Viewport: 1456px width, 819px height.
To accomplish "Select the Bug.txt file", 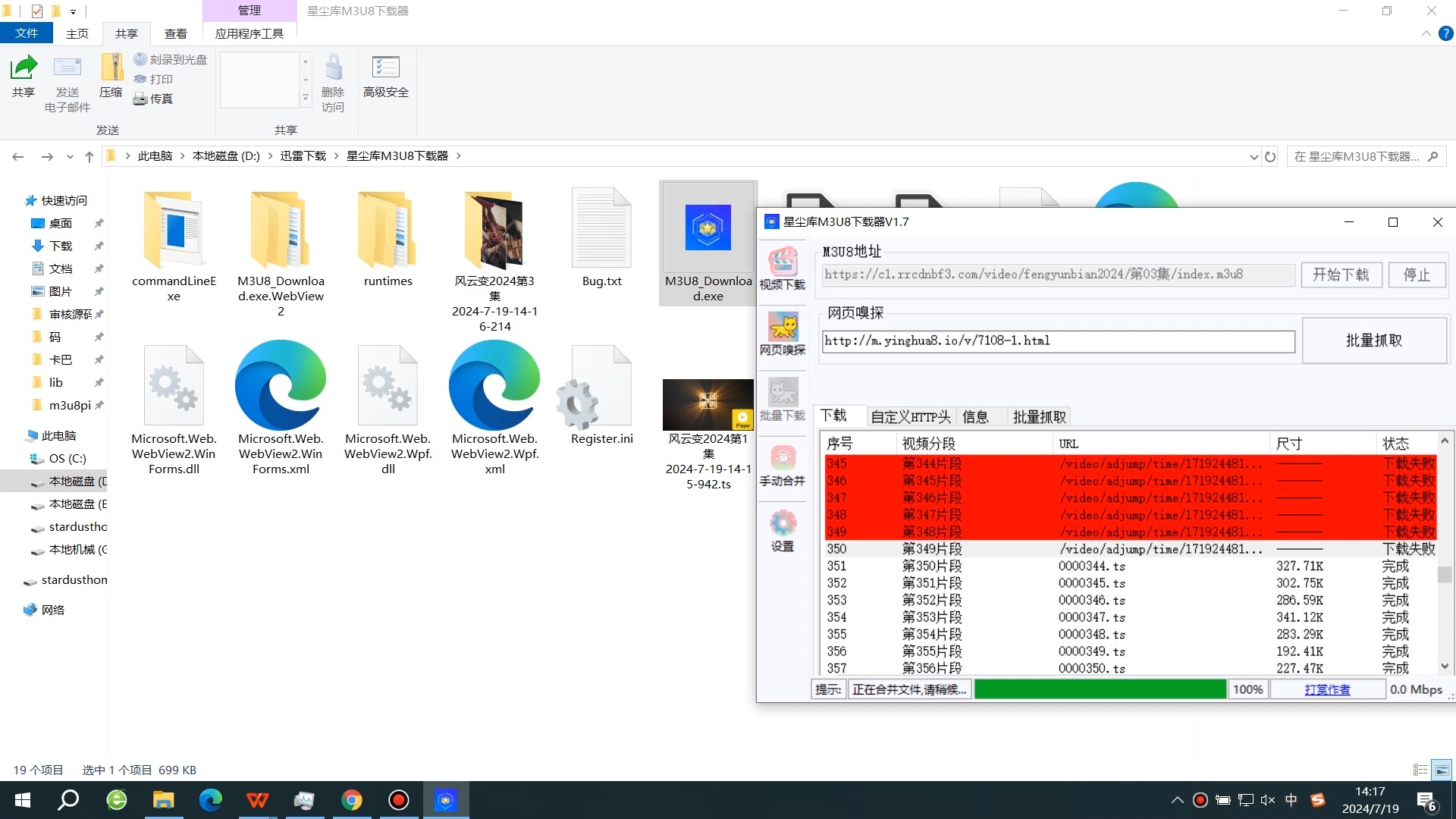I will tap(601, 239).
